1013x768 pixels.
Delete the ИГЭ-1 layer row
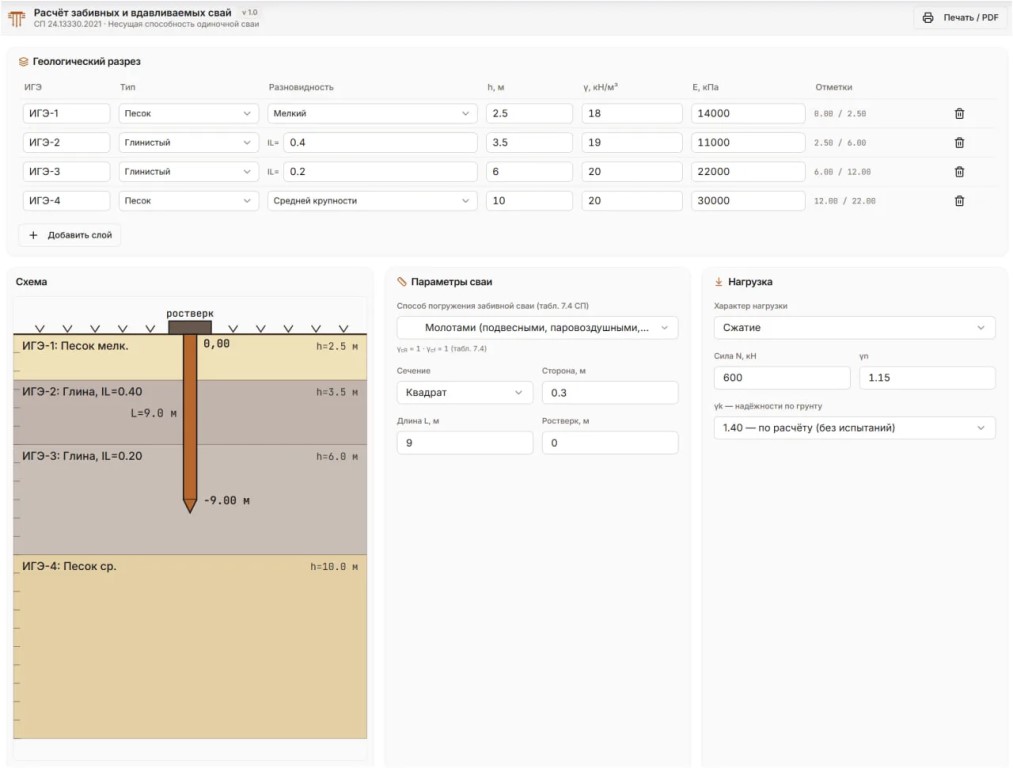click(x=959, y=114)
